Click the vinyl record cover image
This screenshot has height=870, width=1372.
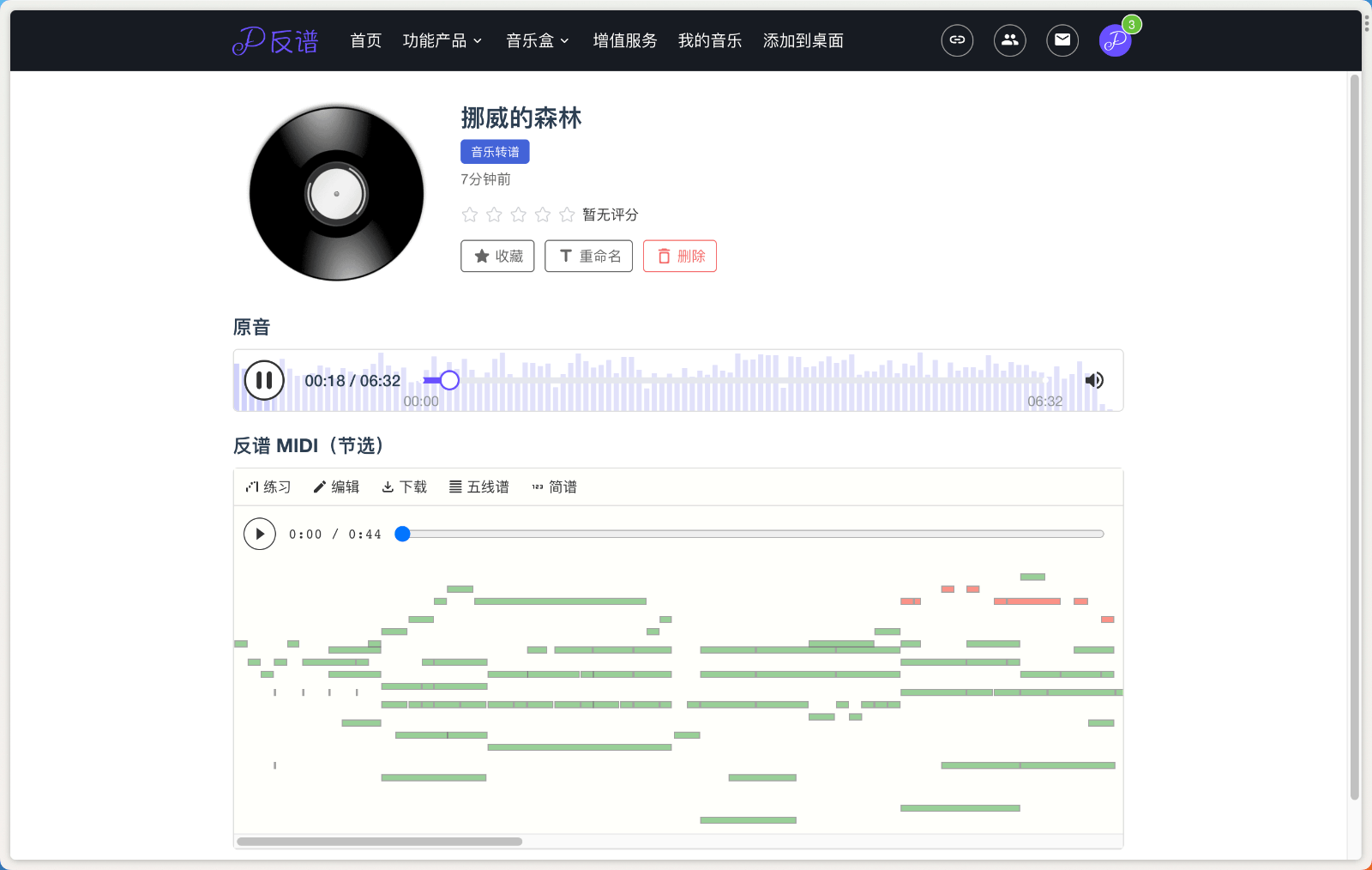click(336, 193)
